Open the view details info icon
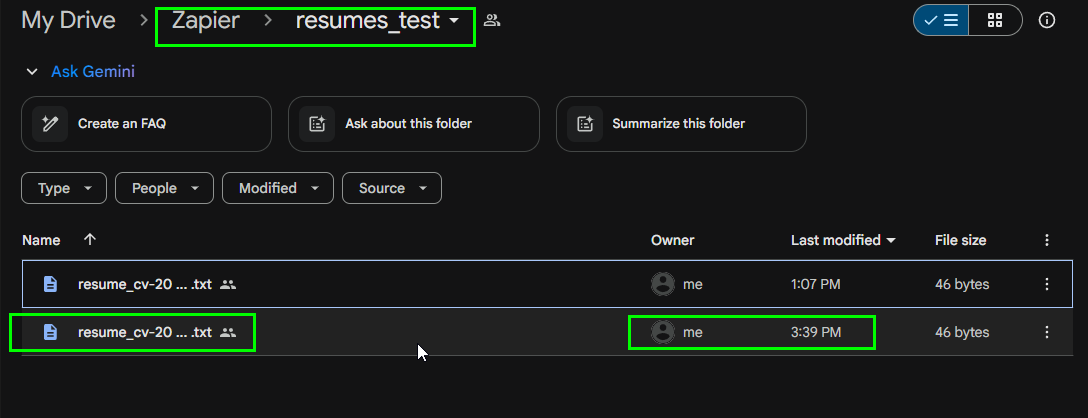 (1046, 20)
